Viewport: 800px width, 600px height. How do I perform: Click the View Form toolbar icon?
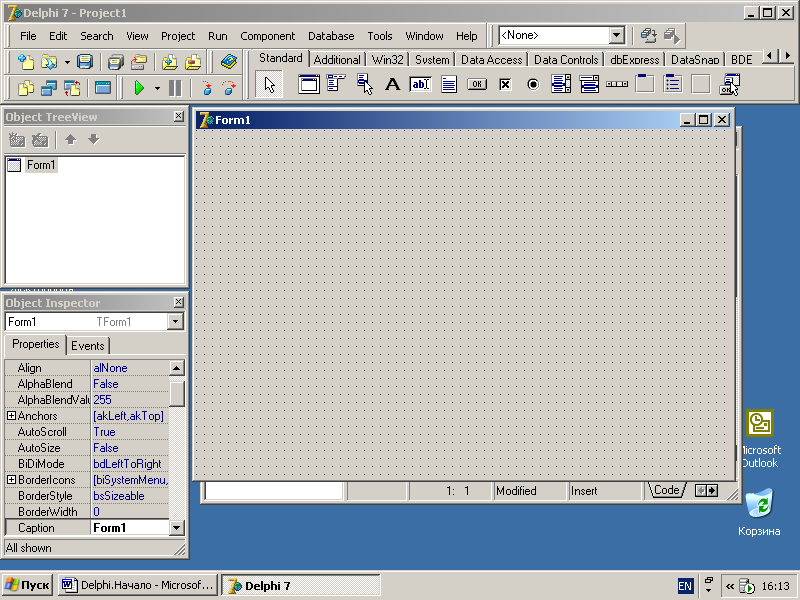pyautogui.click(x=49, y=88)
